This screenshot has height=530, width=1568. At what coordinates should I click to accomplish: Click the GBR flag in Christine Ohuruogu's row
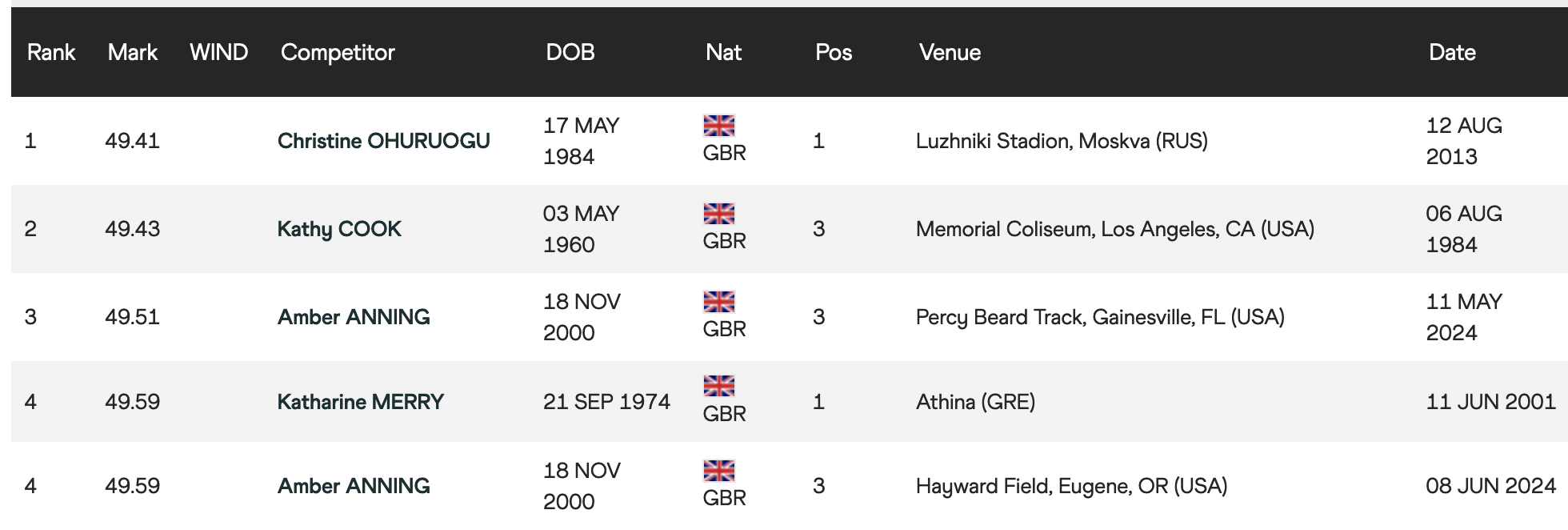point(718,126)
